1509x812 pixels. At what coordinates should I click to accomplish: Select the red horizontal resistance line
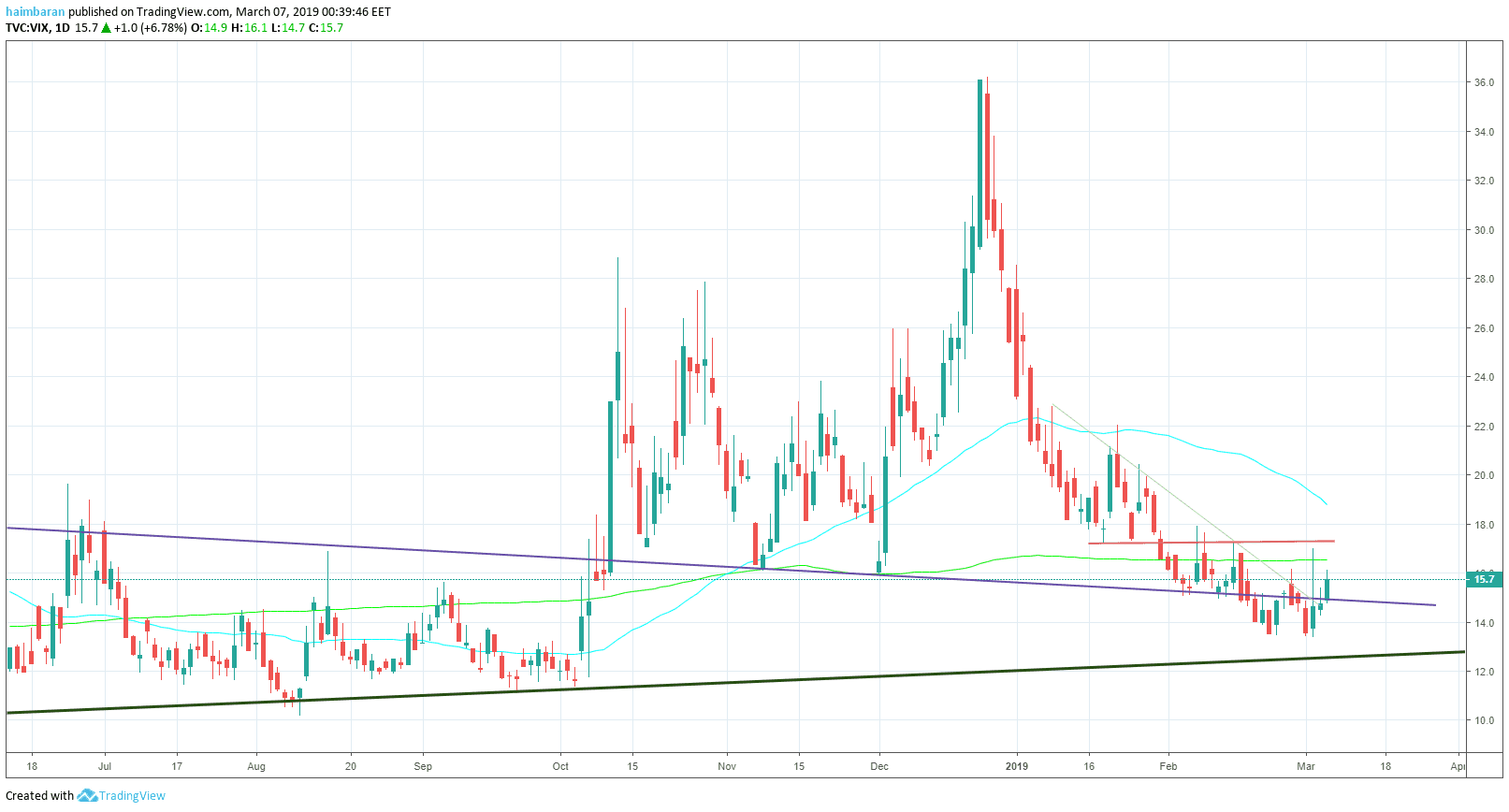coord(1212,543)
